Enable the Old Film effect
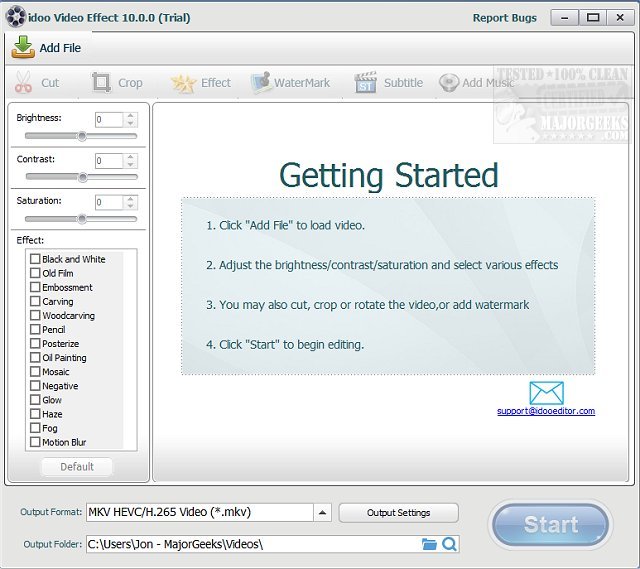 35,273
